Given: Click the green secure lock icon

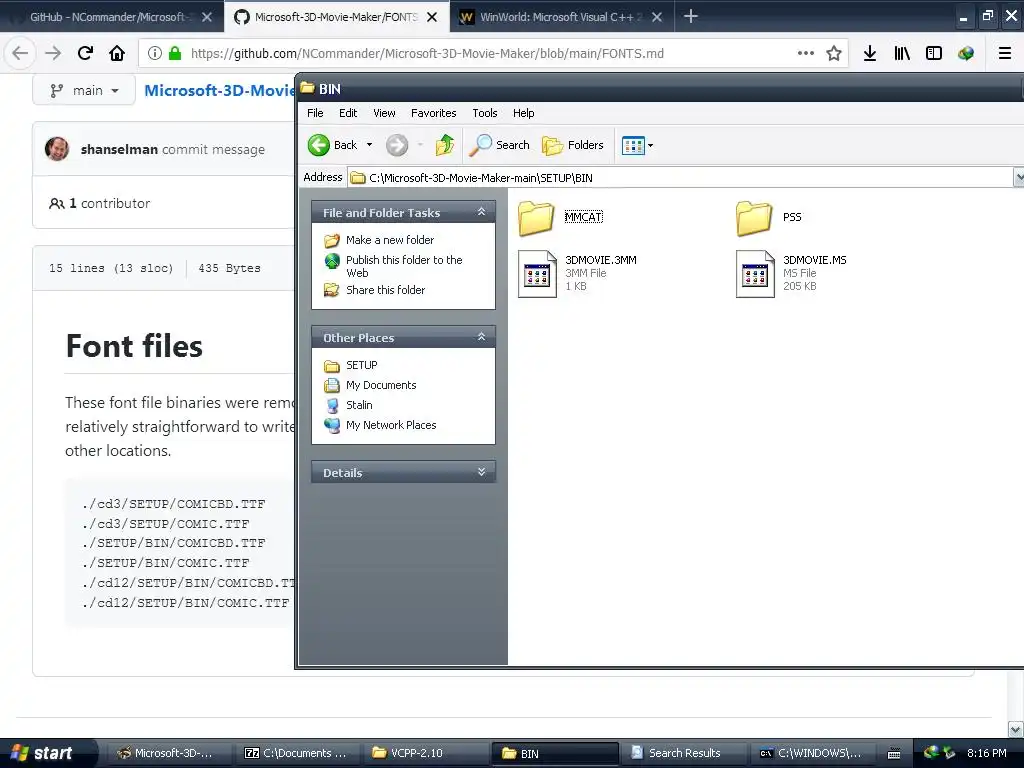Looking at the screenshot, I should tap(174, 53).
